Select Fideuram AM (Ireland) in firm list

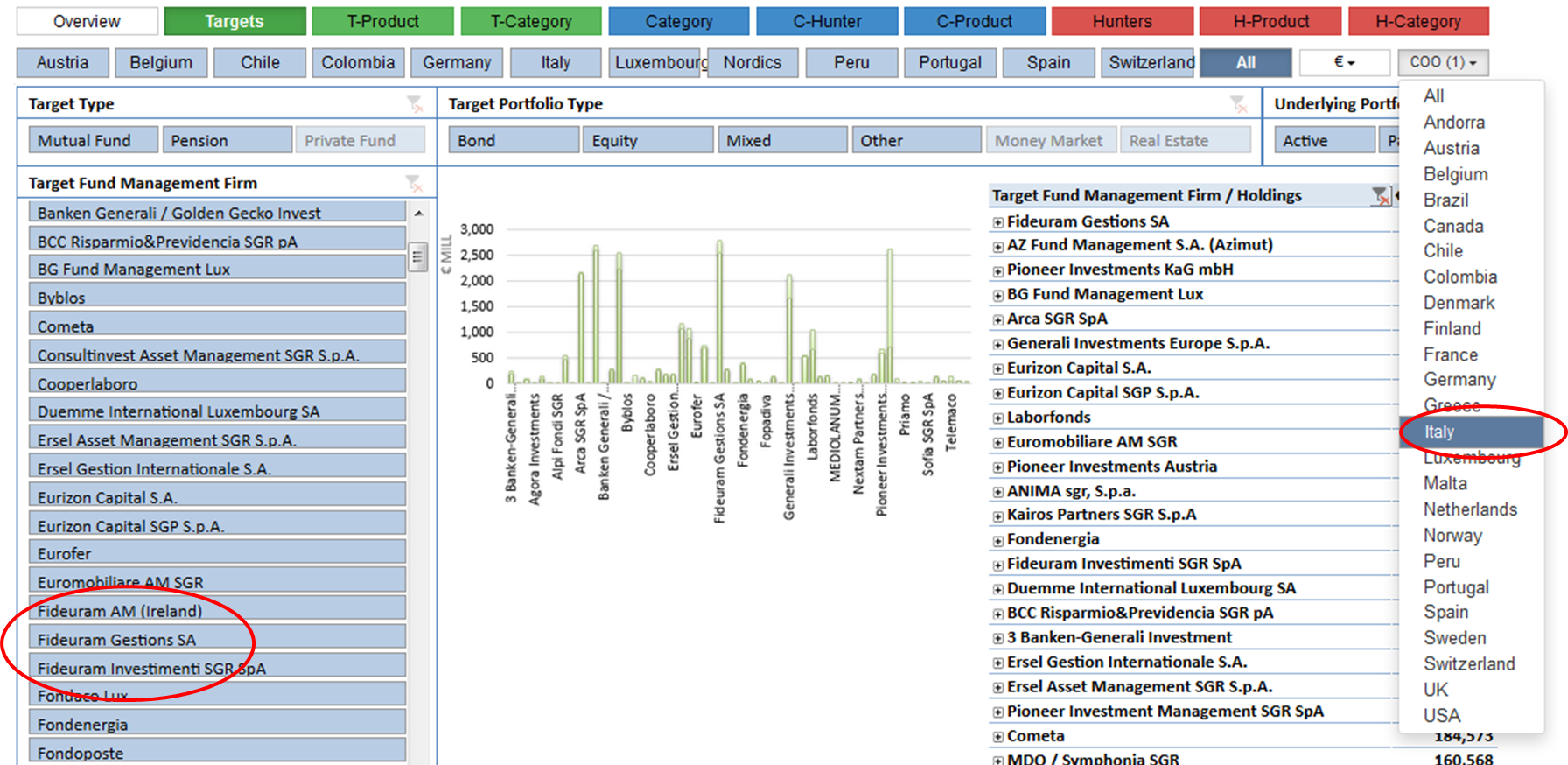click(218, 608)
